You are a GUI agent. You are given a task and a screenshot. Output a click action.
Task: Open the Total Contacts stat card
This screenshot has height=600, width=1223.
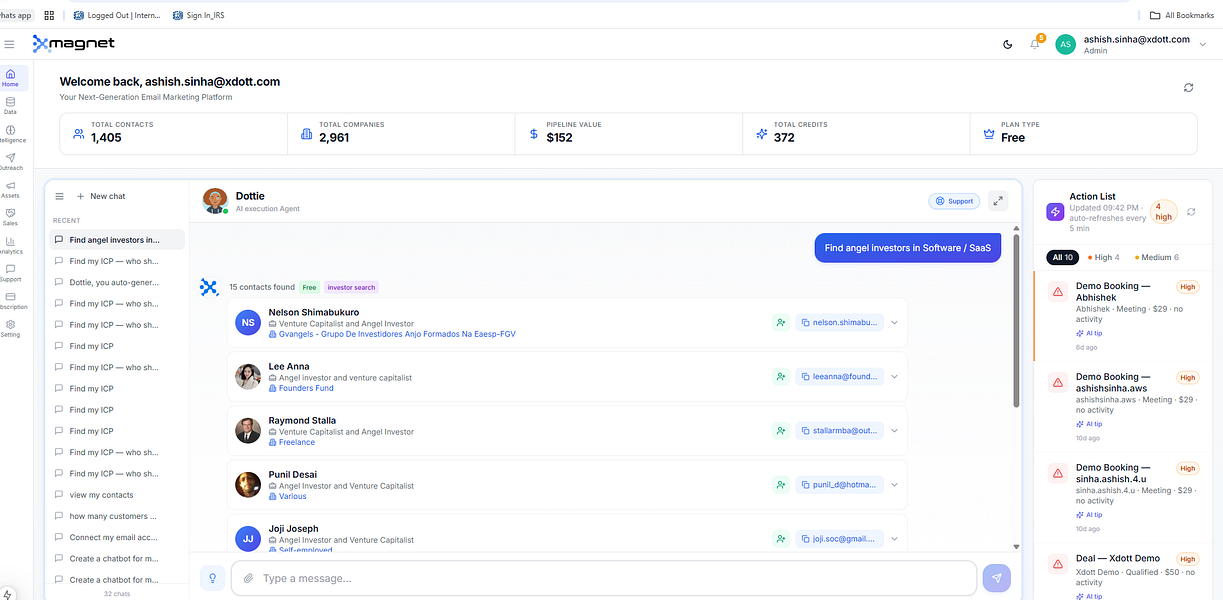[x=174, y=133]
